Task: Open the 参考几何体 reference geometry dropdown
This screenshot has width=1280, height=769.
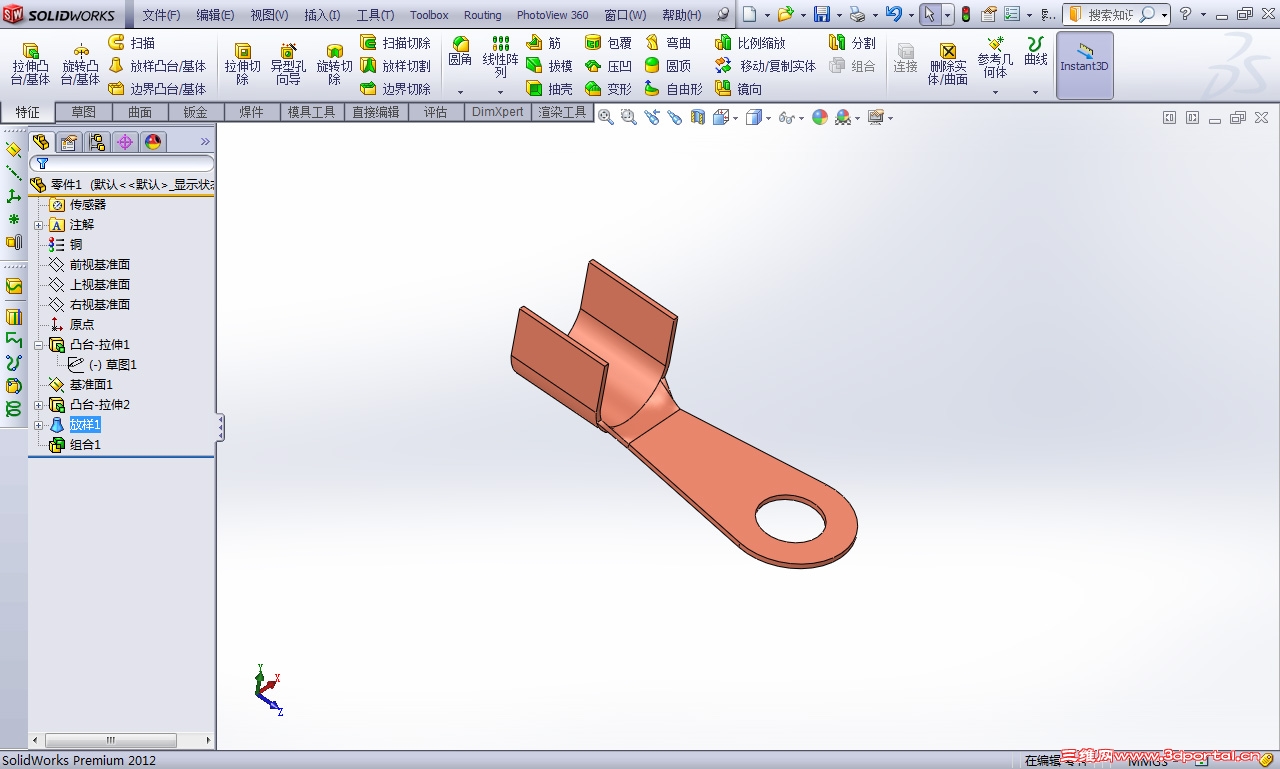Action: (995, 92)
